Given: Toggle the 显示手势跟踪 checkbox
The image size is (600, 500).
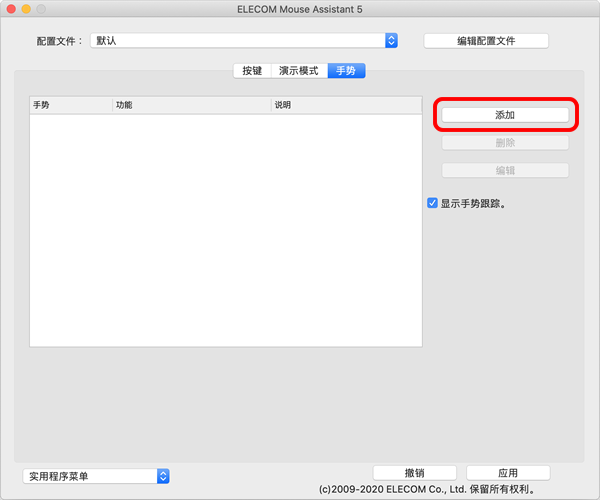Looking at the screenshot, I should [x=432, y=203].
